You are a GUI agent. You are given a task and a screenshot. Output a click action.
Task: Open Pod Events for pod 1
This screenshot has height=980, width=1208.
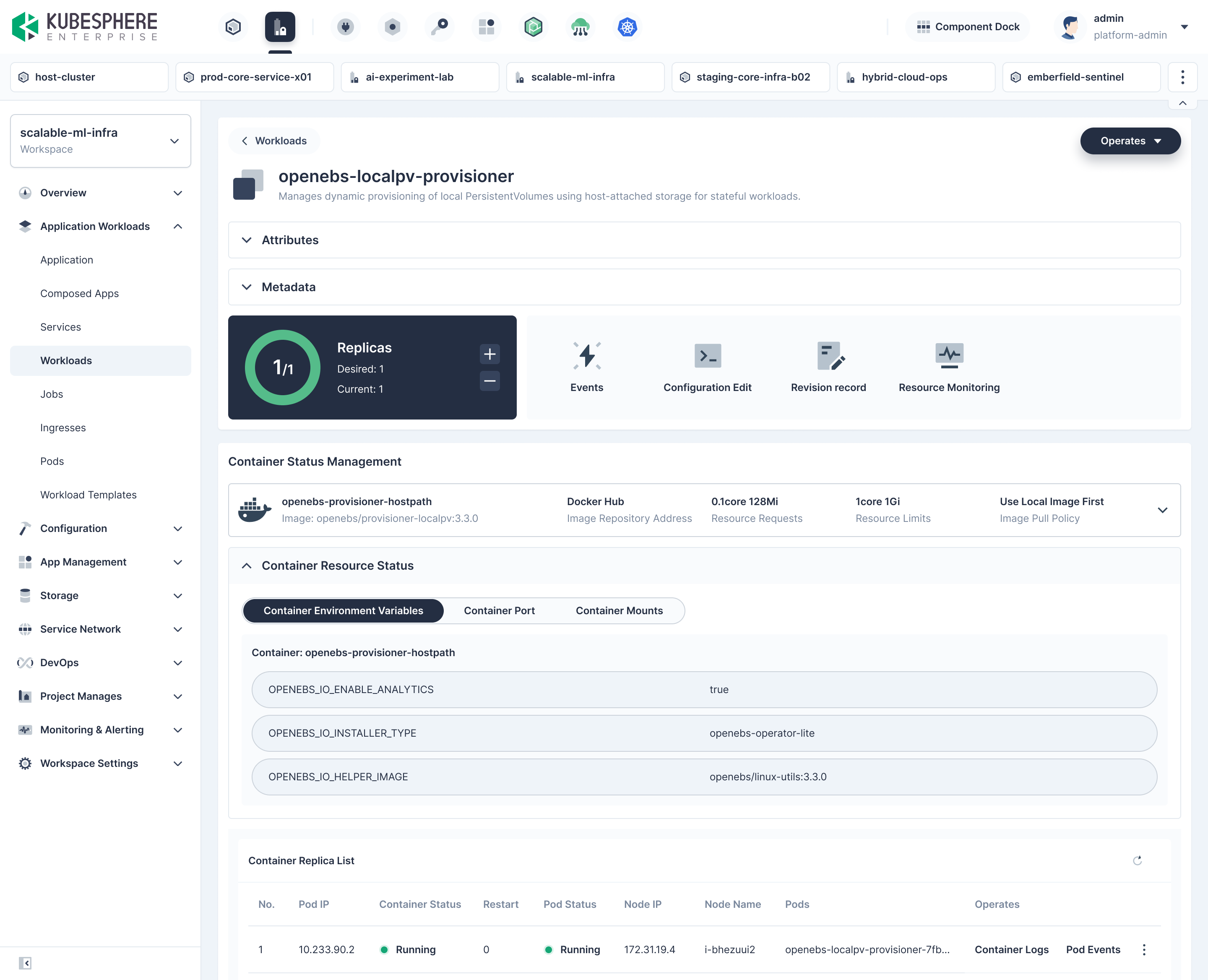tap(1093, 949)
